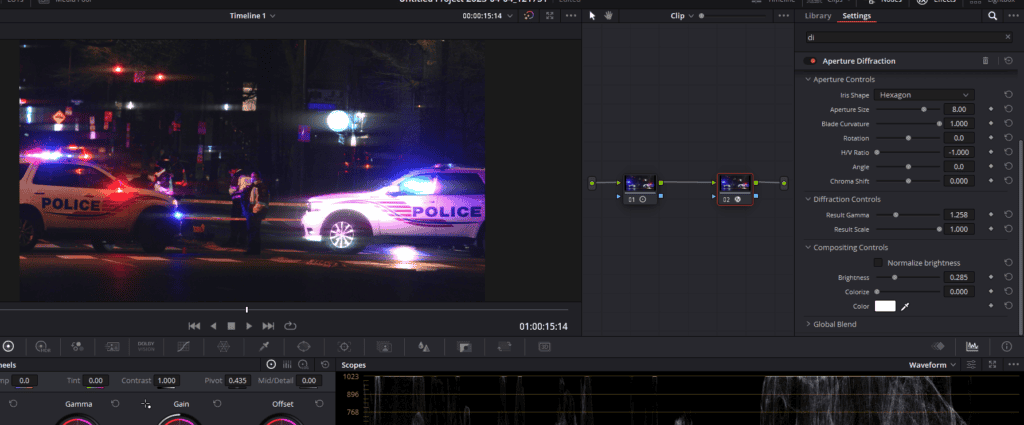Switch to color bars mode
Image resolution: width=1024 pixels, height=425 pixels.
[x=287, y=365]
